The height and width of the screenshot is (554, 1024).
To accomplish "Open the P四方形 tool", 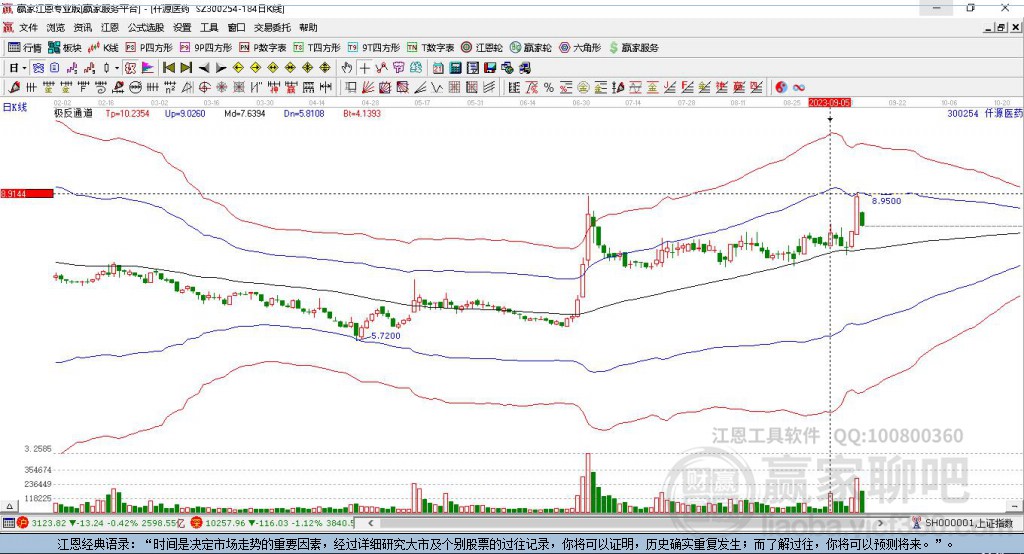I will tap(149, 48).
